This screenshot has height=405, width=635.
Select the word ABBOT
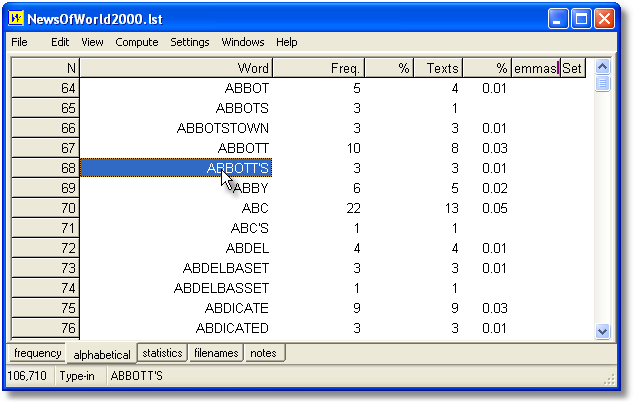tap(247, 88)
